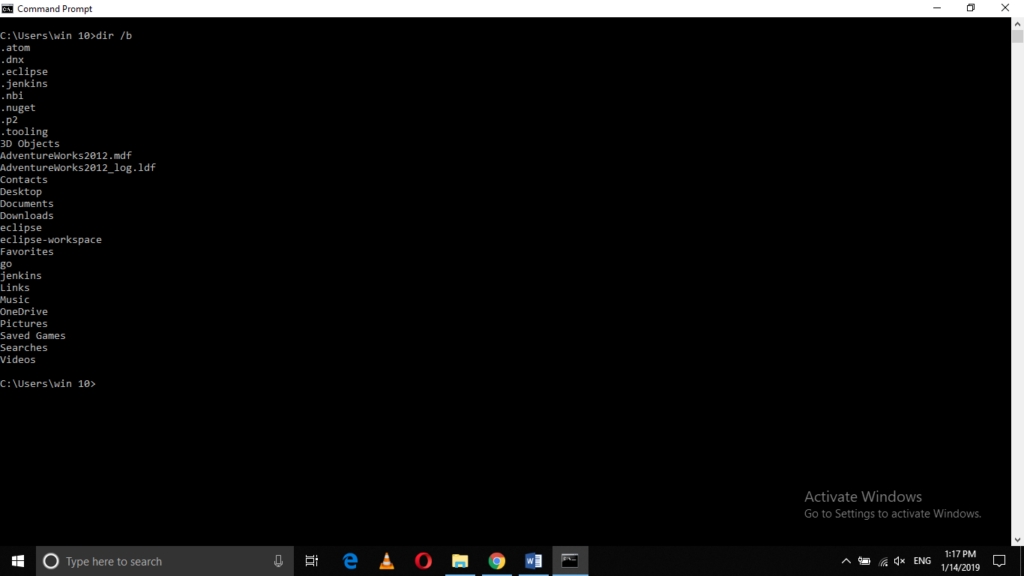Open VLC media player from taskbar
The image size is (1024, 576).
click(x=386, y=561)
